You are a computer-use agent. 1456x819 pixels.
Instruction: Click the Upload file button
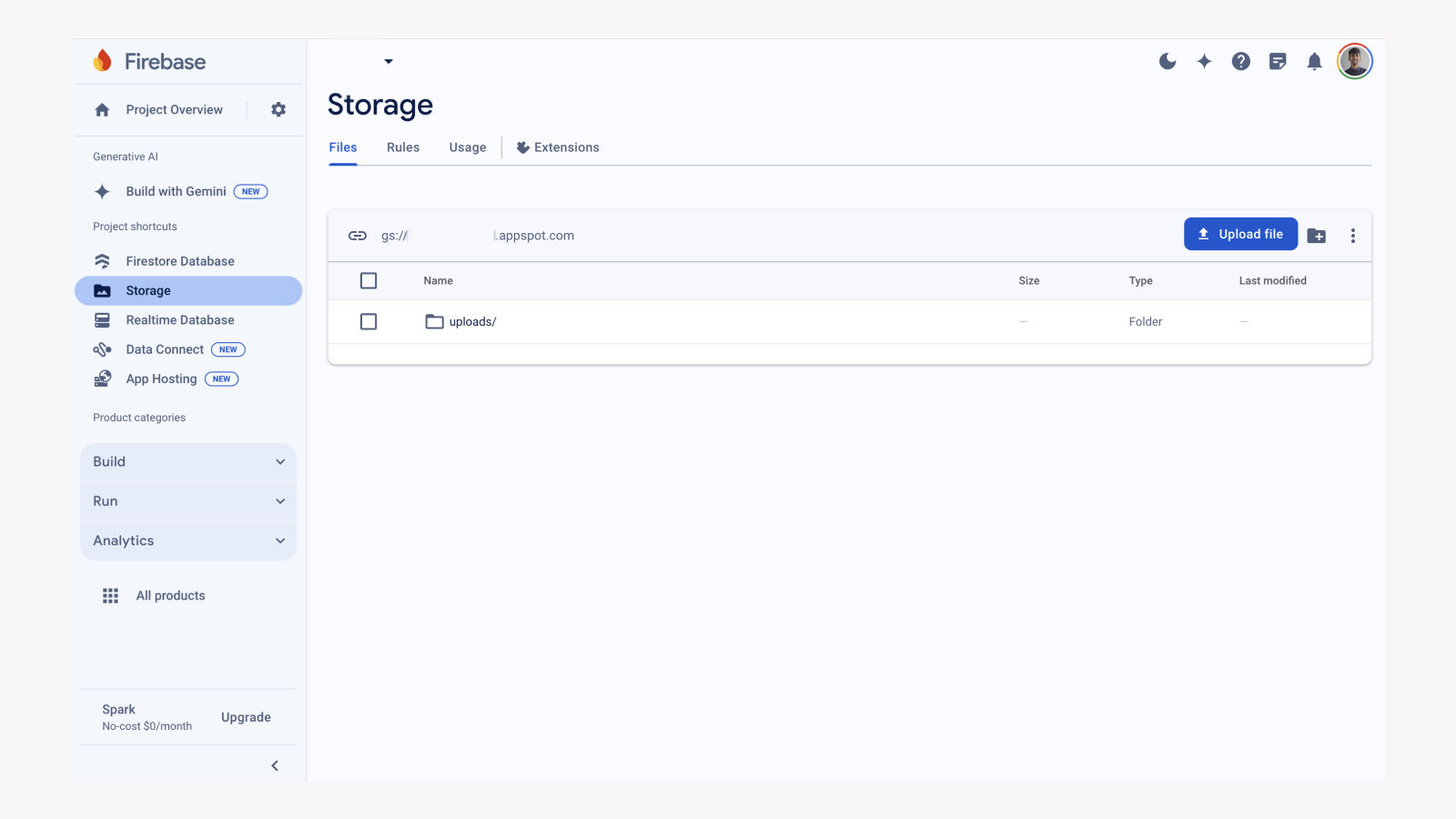click(x=1240, y=234)
